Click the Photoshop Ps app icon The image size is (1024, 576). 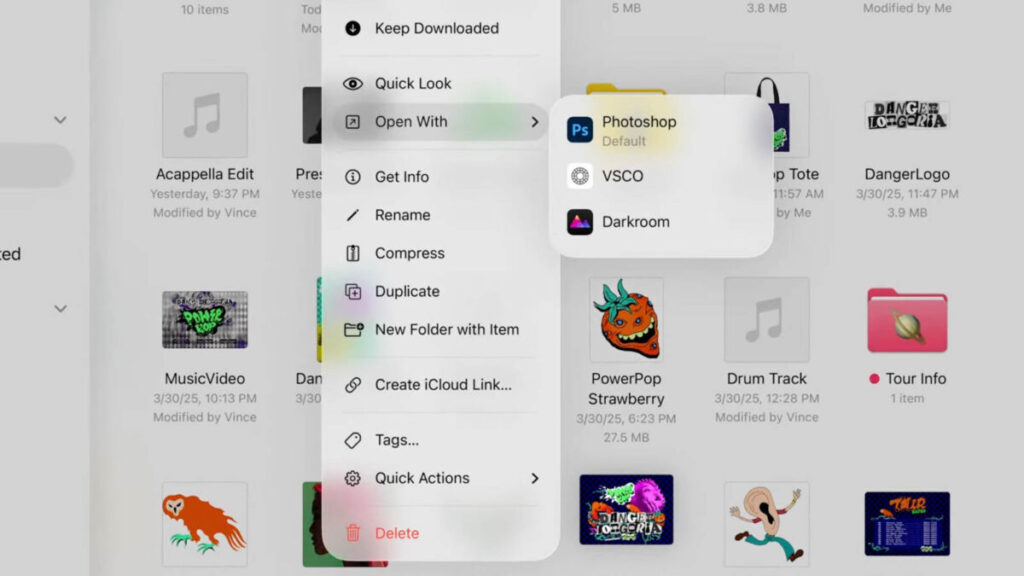(x=580, y=130)
